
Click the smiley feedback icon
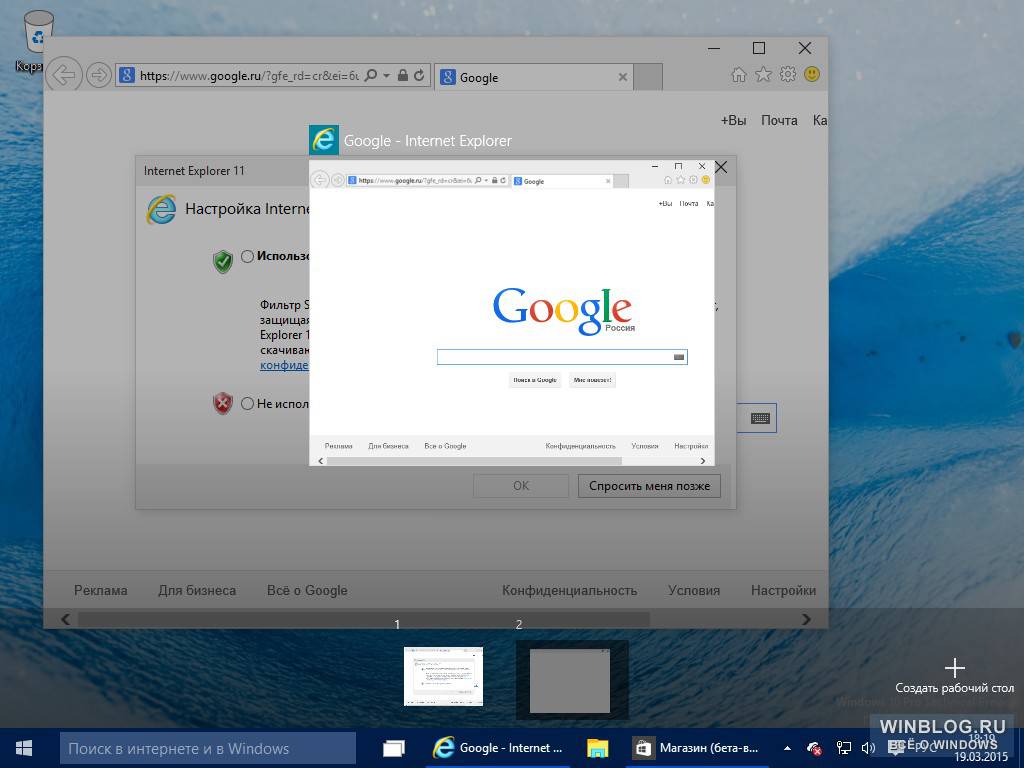tap(812, 74)
